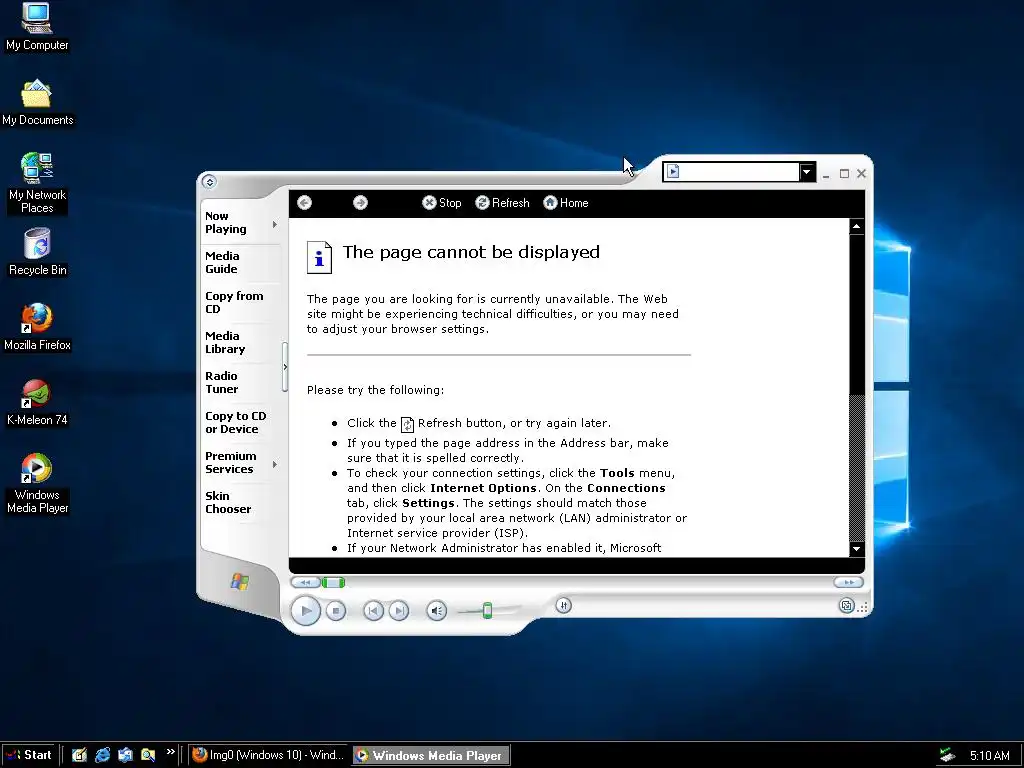Open the Now Playing tab
The height and width of the screenshot is (768, 1024).
point(226,223)
